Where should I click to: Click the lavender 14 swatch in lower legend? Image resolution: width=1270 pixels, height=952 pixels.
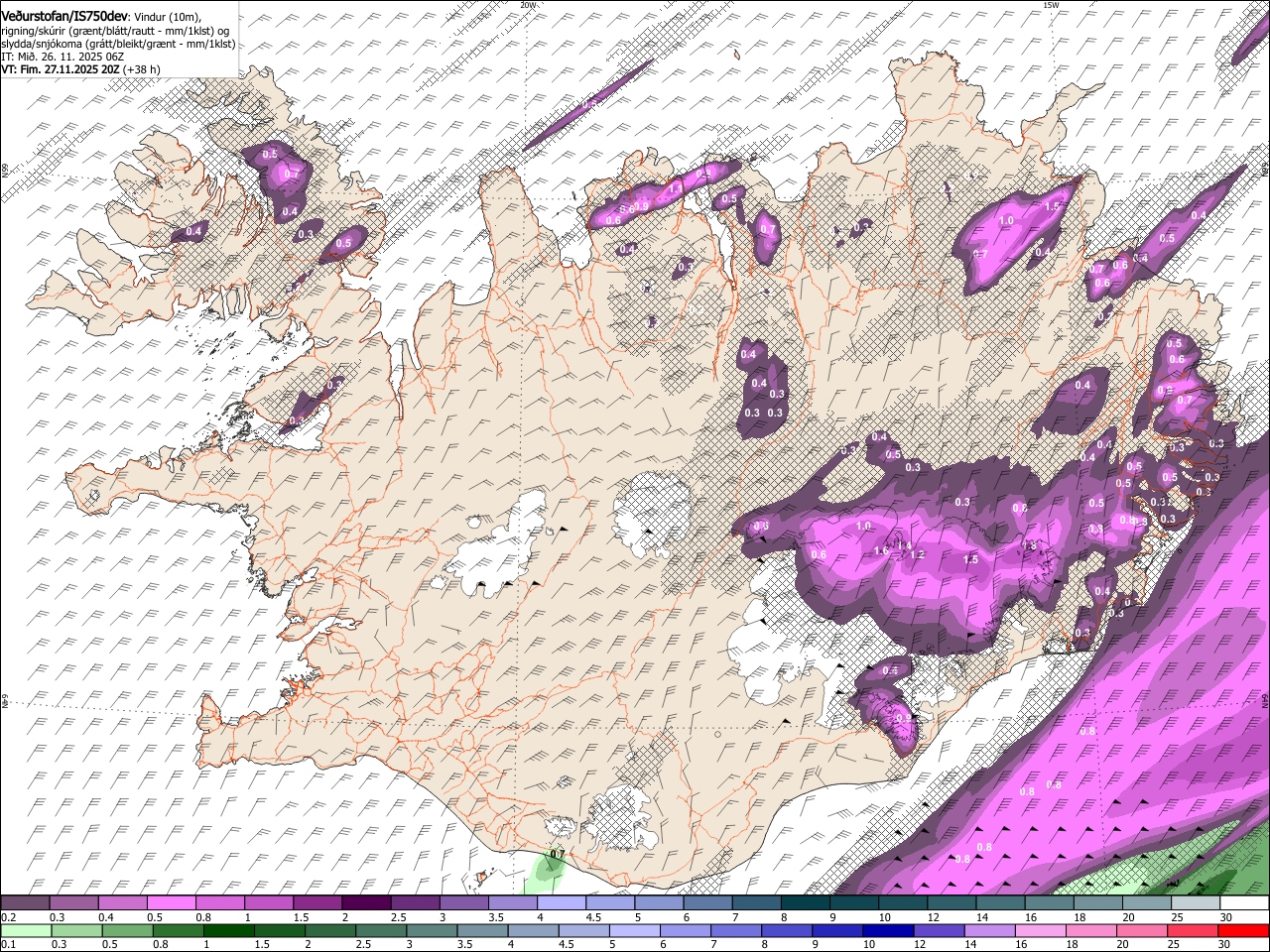(x=990, y=930)
